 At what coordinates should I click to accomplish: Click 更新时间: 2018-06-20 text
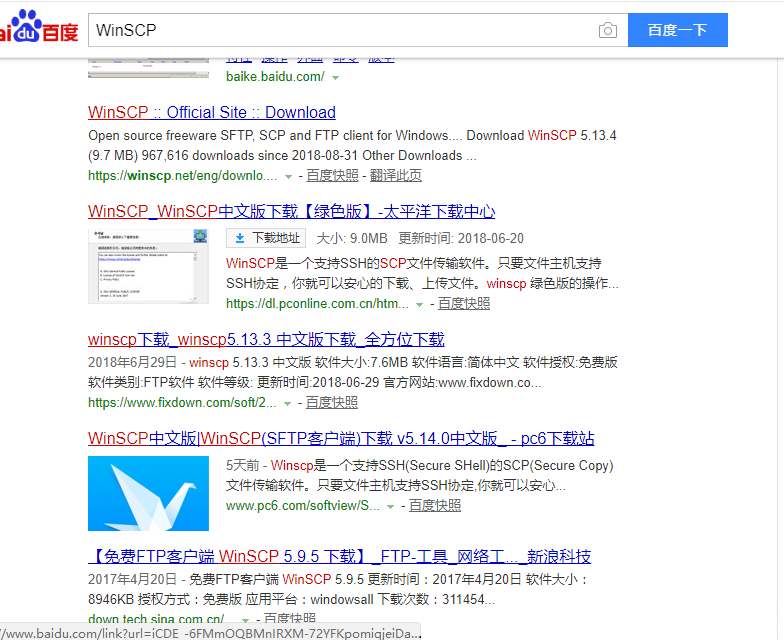point(461,238)
